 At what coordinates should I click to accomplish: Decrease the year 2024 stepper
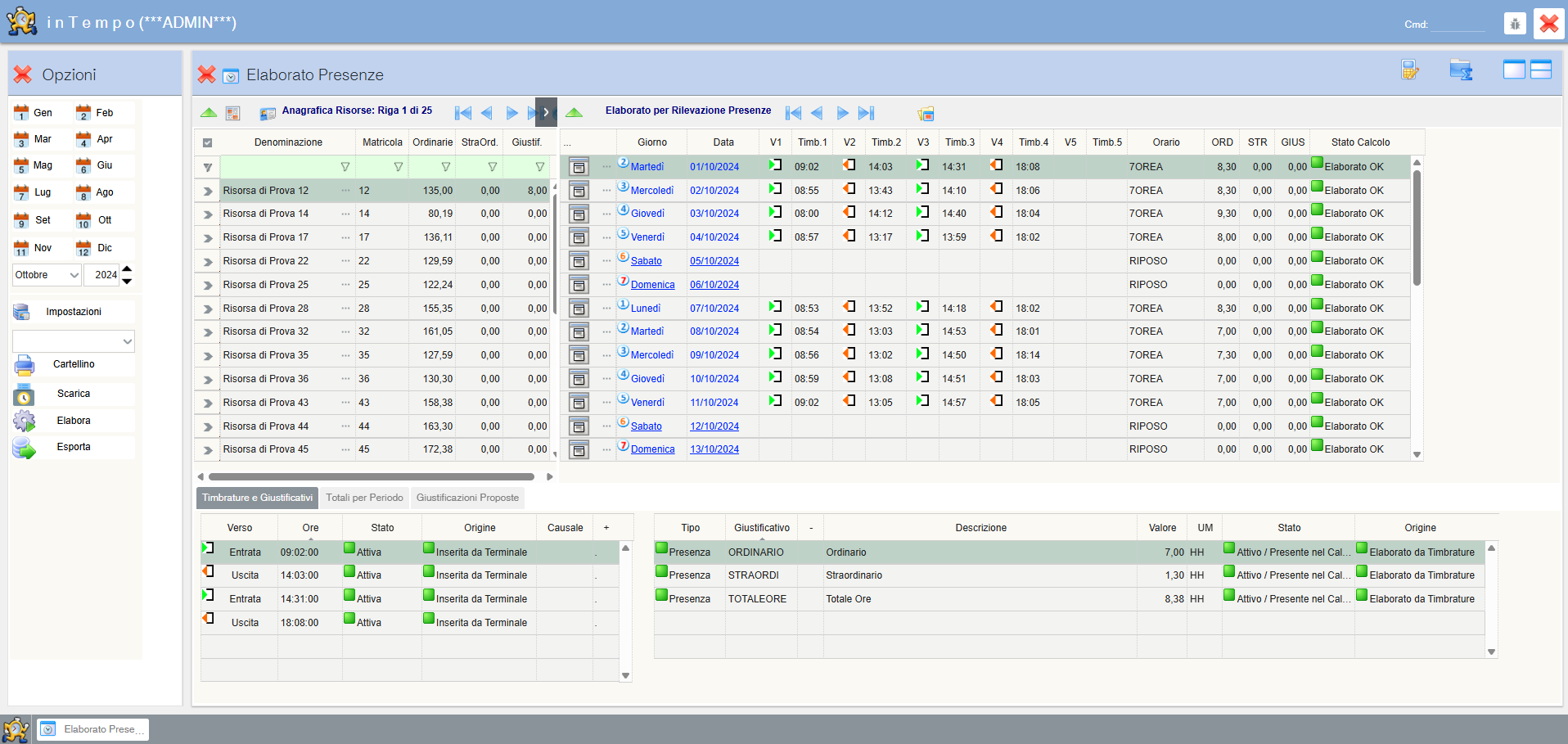127,282
